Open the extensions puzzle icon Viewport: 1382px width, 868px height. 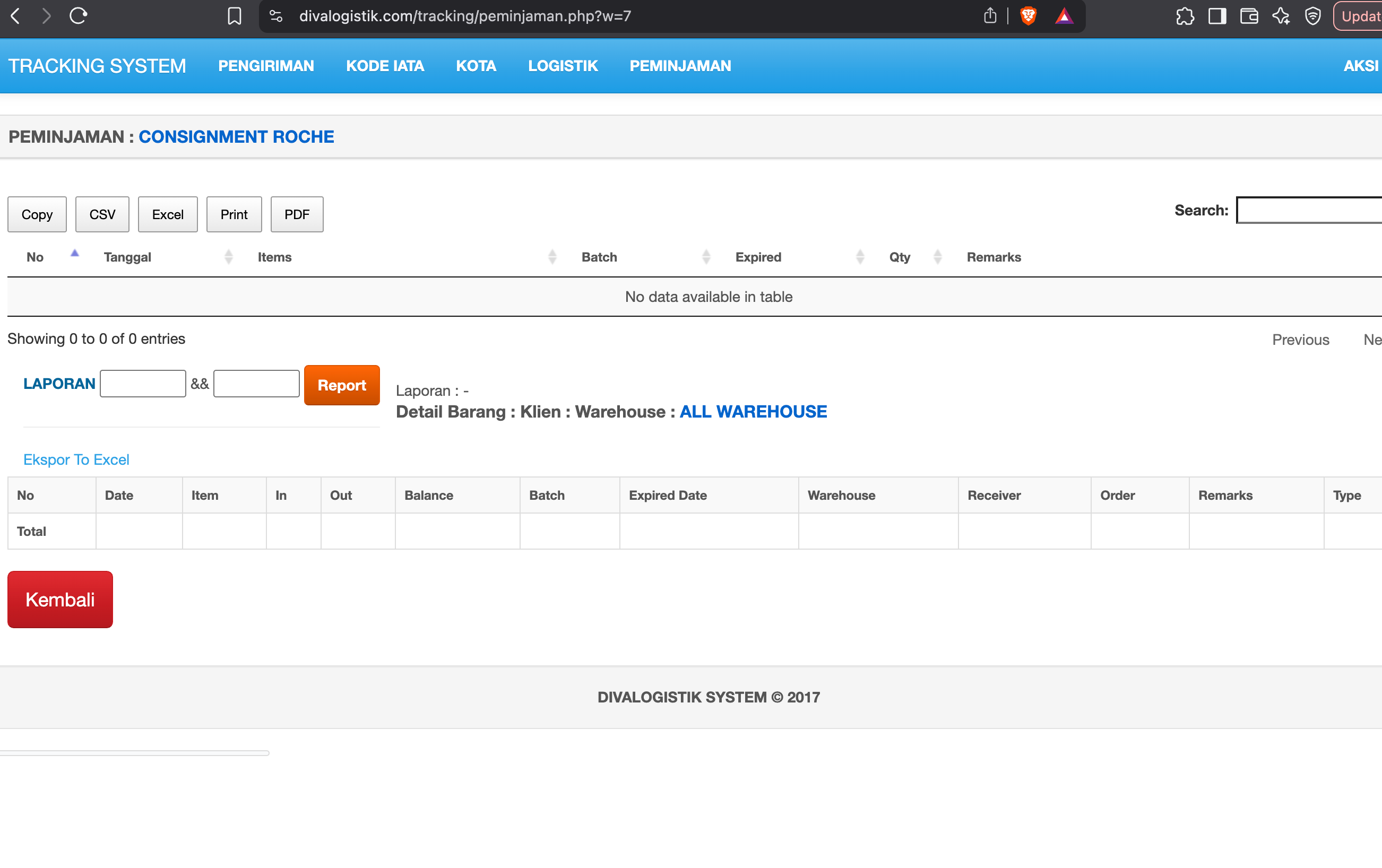1185,16
